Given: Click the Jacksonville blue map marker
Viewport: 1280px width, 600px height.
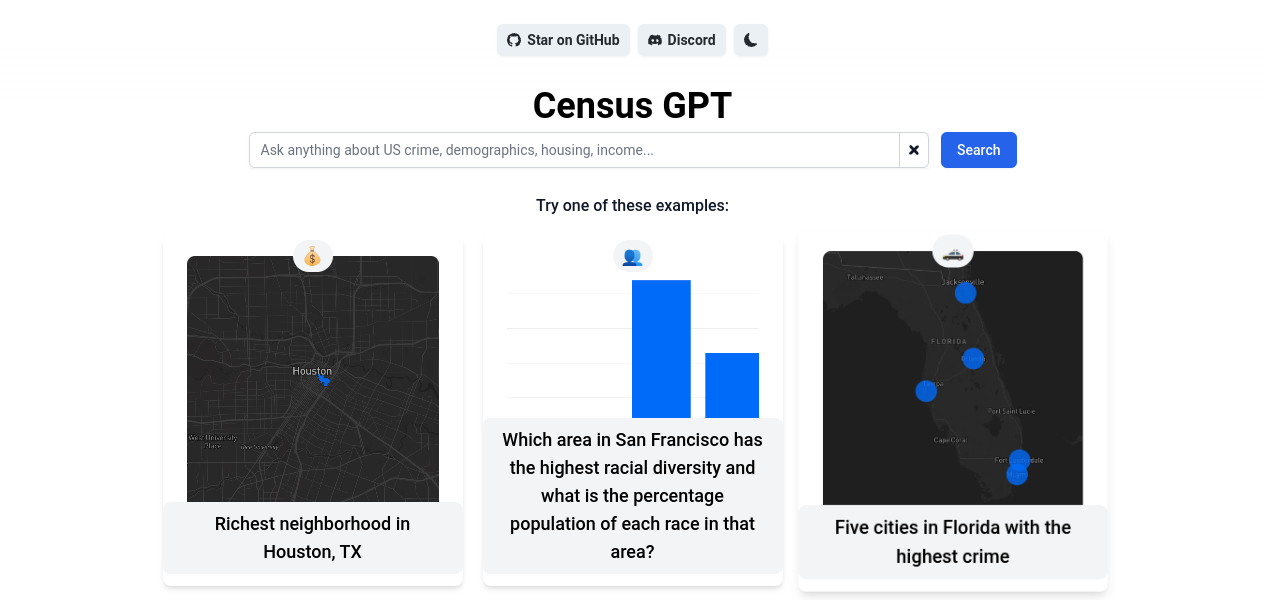Looking at the screenshot, I should [965, 293].
